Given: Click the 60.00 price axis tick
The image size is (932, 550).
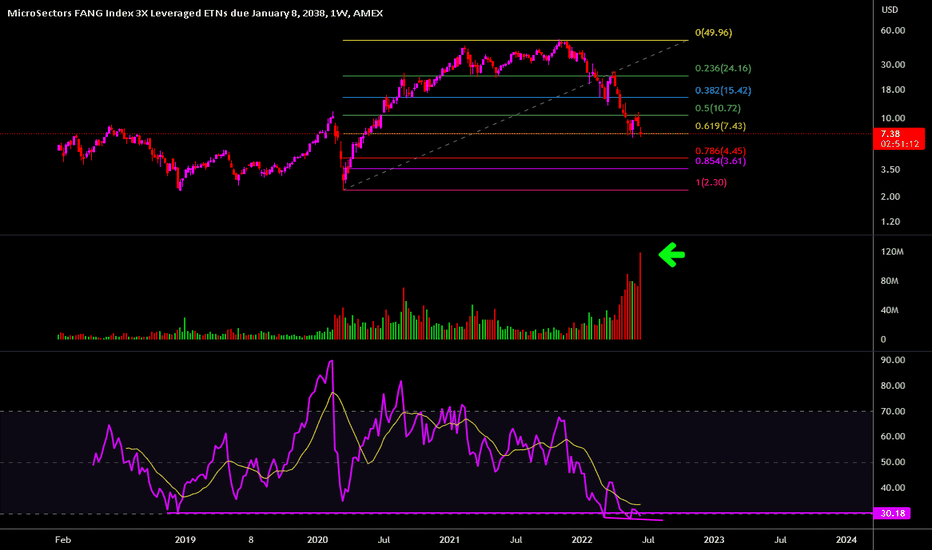Looking at the screenshot, I should pyautogui.click(x=893, y=30).
